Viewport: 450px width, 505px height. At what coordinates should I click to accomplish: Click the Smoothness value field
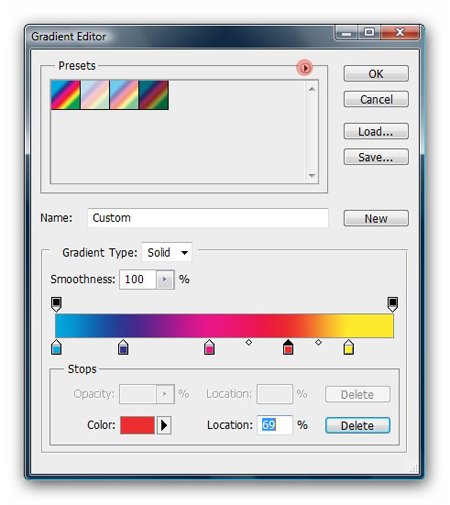(x=138, y=279)
